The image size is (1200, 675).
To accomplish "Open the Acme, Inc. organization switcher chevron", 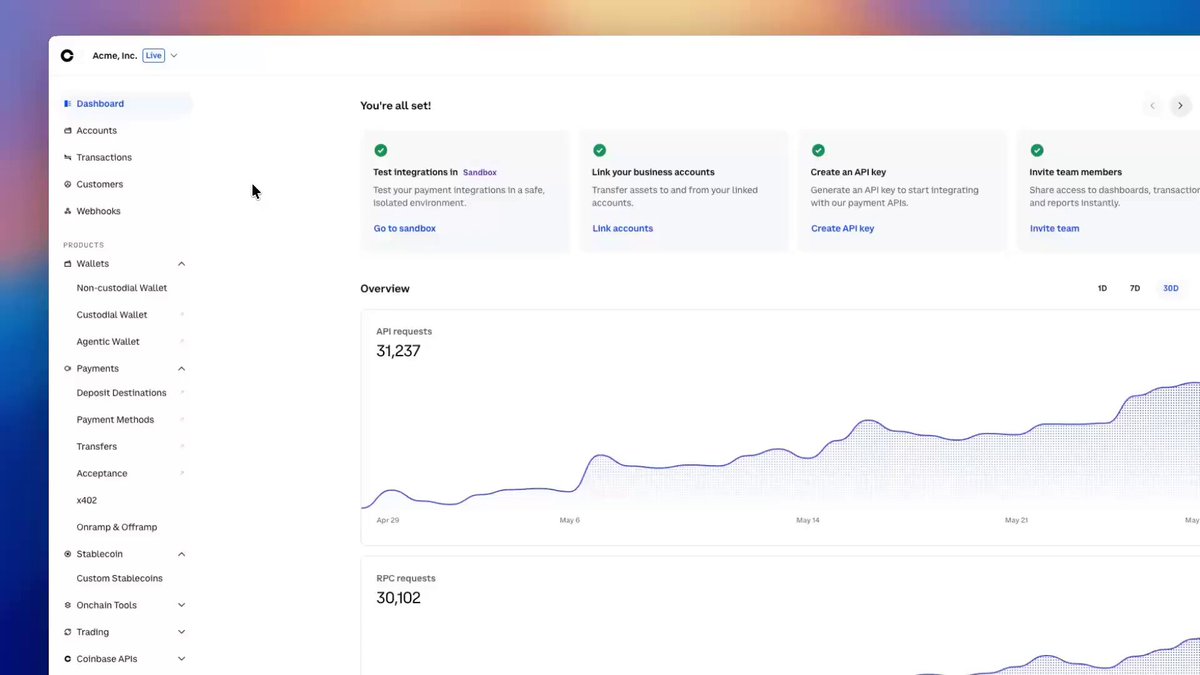I will click(x=174, y=56).
